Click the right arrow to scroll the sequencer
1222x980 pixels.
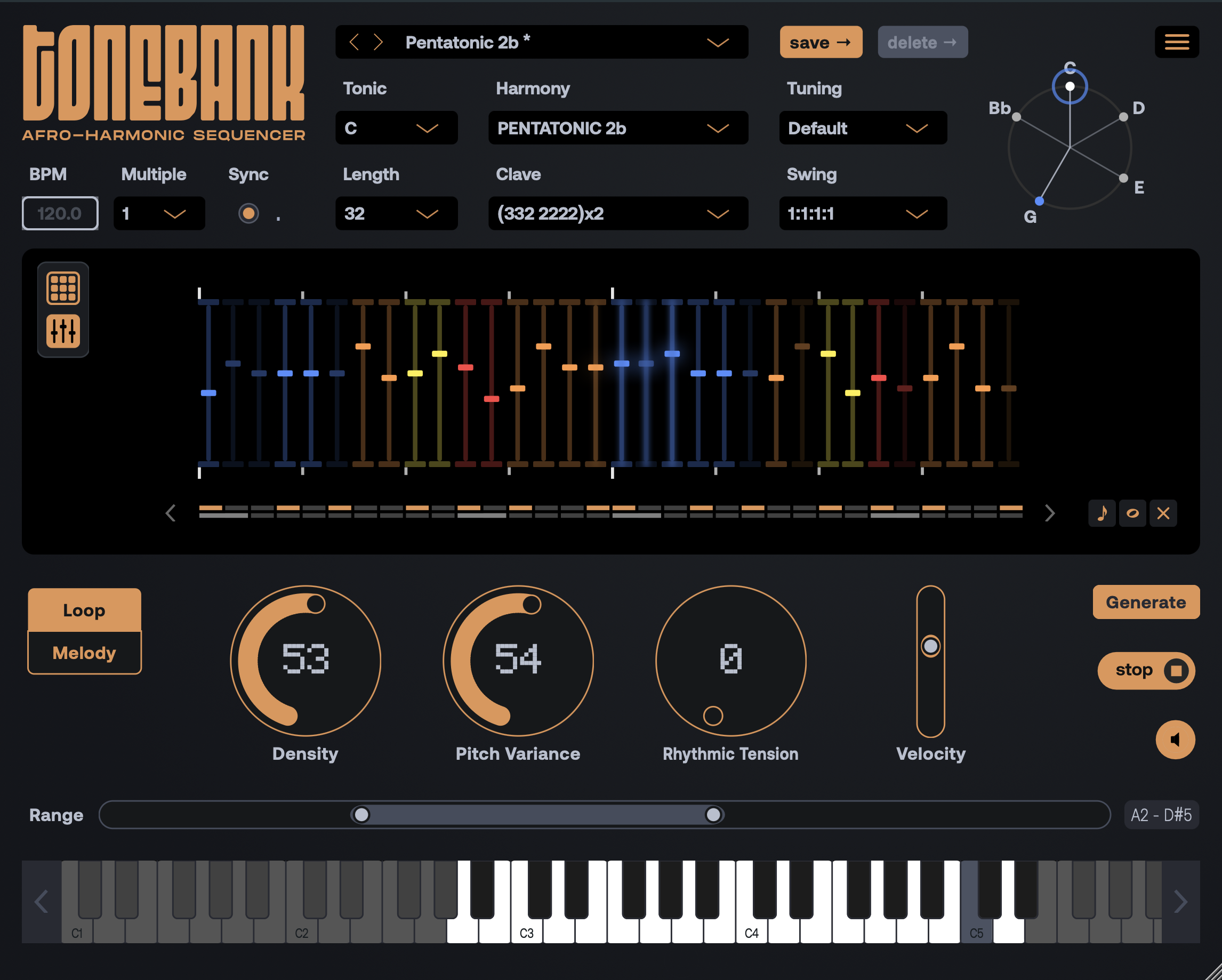point(1051,513)
